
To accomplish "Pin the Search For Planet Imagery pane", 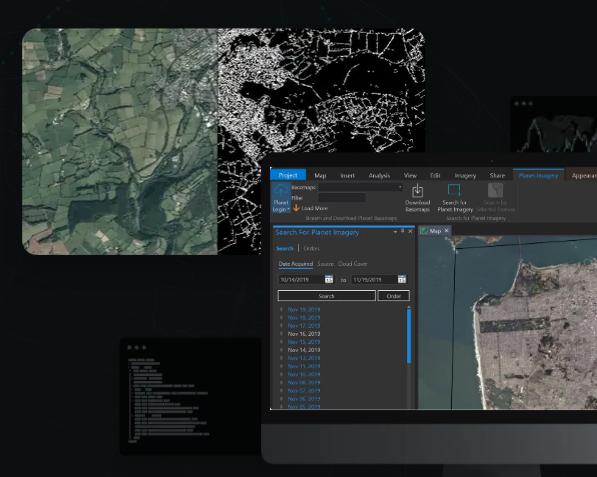I will click(402, 231).
